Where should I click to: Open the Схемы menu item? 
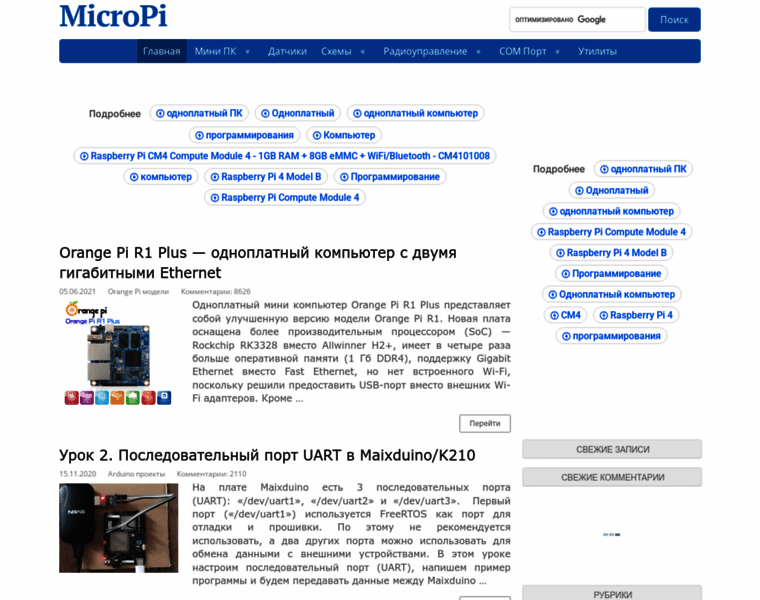pos(336,51)
